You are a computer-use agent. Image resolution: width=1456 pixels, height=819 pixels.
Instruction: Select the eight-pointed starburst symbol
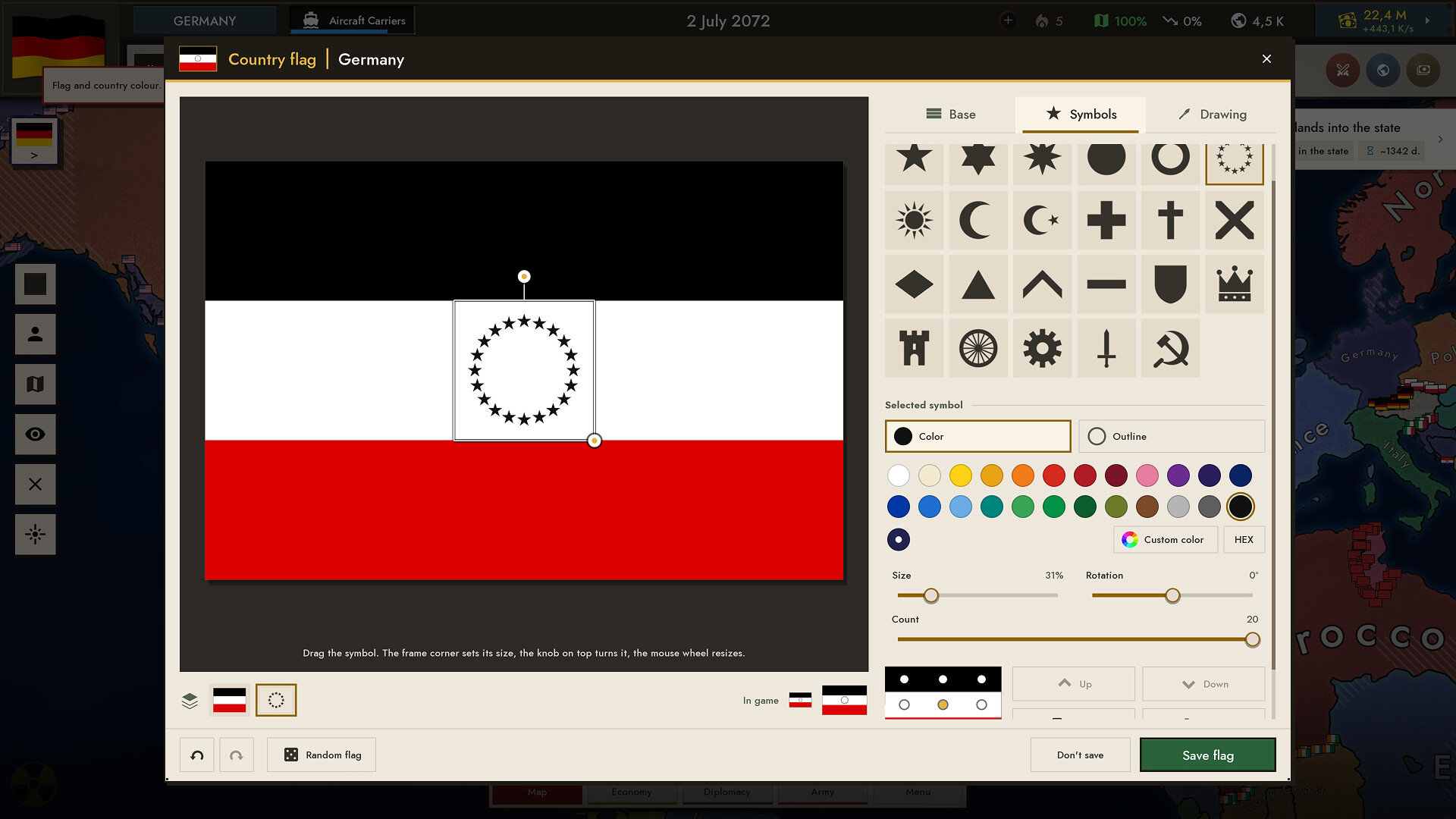pos(1042,163)
